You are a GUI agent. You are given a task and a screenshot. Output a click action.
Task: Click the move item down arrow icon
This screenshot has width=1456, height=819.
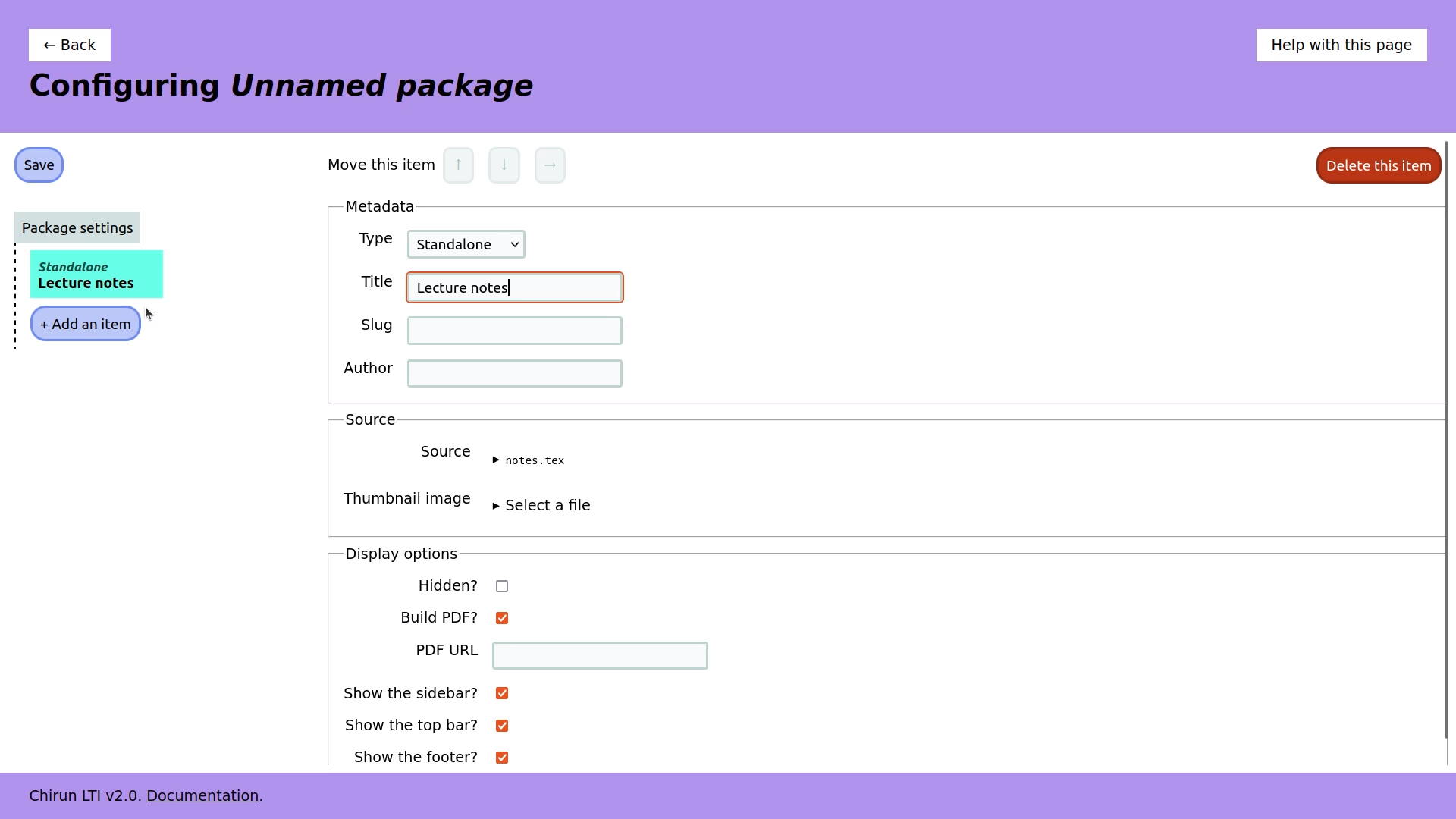(504, 165)
